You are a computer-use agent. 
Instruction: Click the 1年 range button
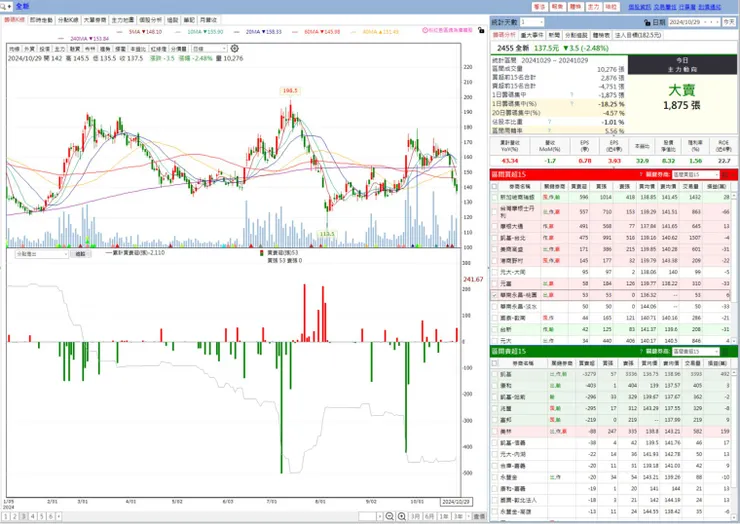[x=444, y=516]
